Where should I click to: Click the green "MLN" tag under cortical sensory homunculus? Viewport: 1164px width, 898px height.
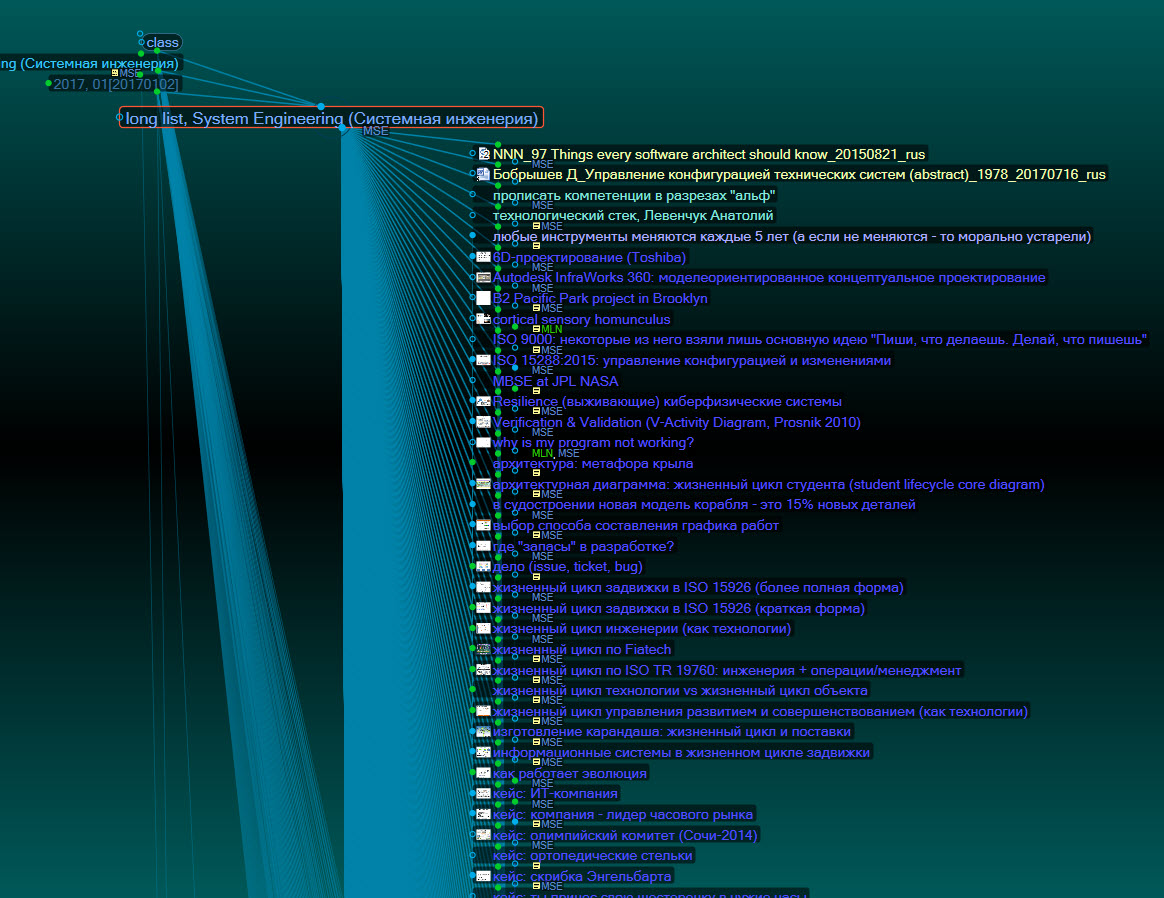[x=550, y=329]
